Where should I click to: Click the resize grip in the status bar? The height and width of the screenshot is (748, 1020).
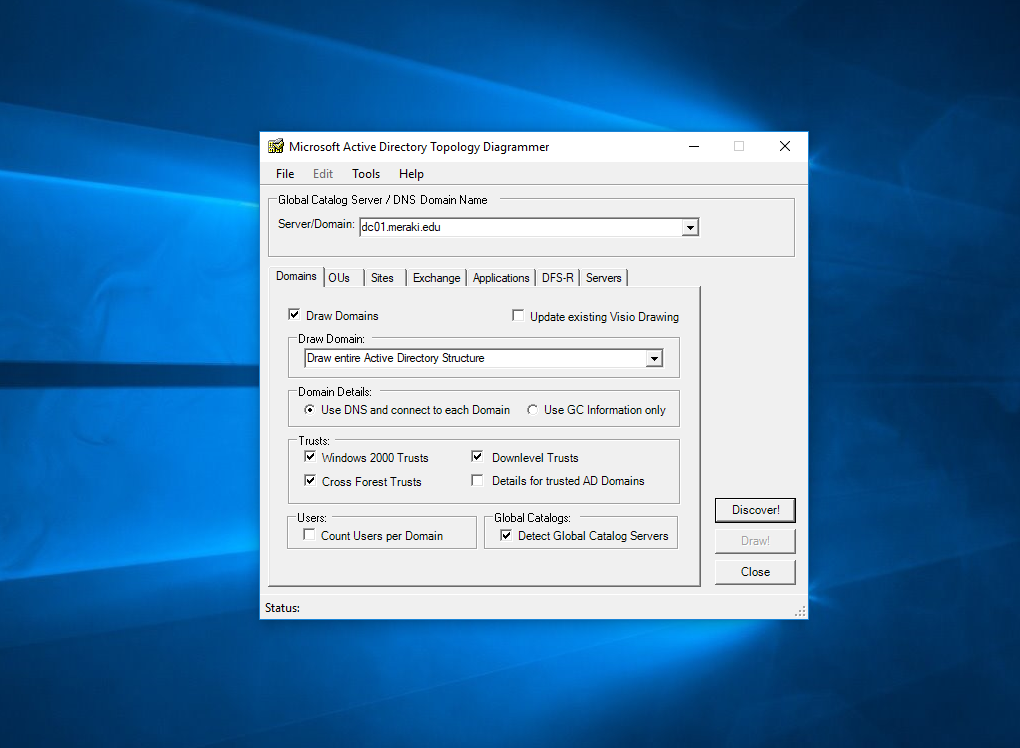pyautogui.click(x=800, y=611)
